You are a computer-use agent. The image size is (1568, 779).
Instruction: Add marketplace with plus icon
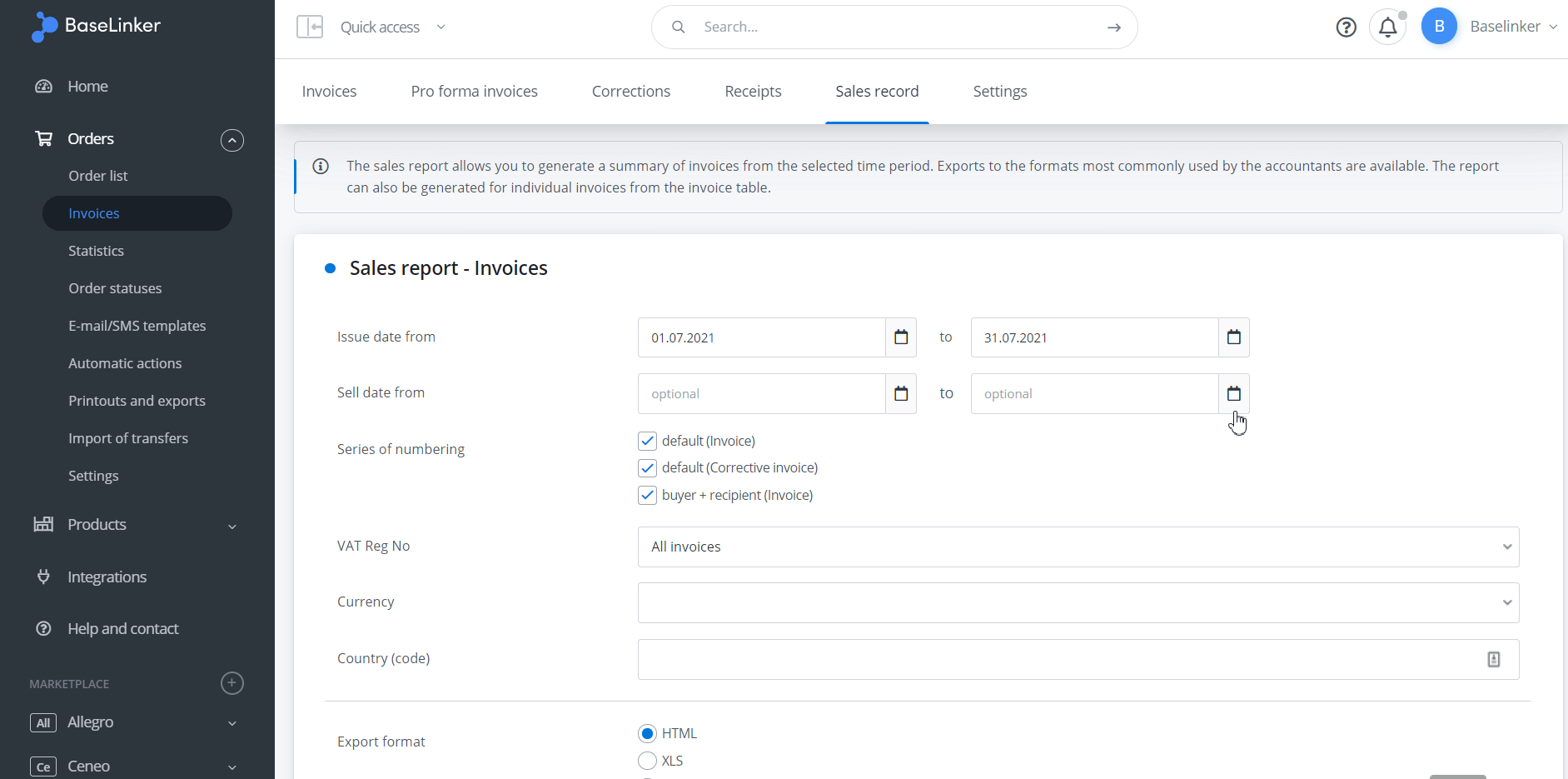[232, 683]
